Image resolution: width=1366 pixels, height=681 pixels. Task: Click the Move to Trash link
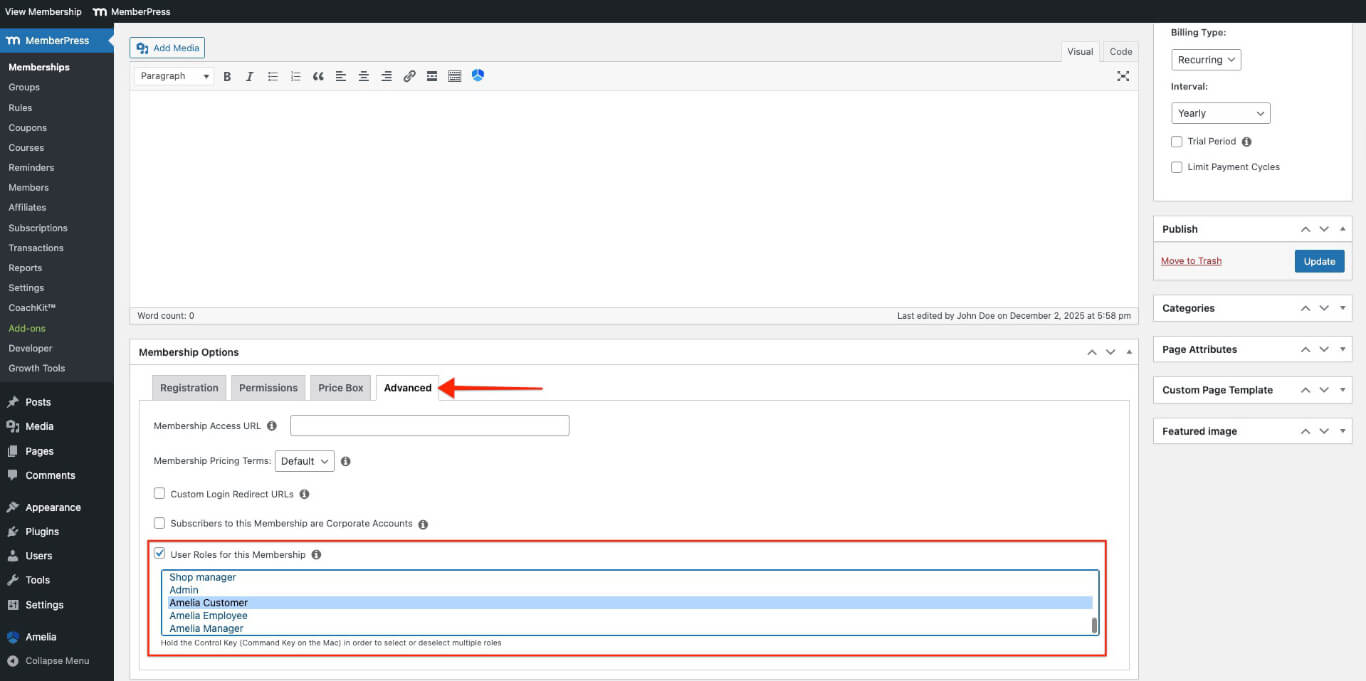pos(1191,261)
